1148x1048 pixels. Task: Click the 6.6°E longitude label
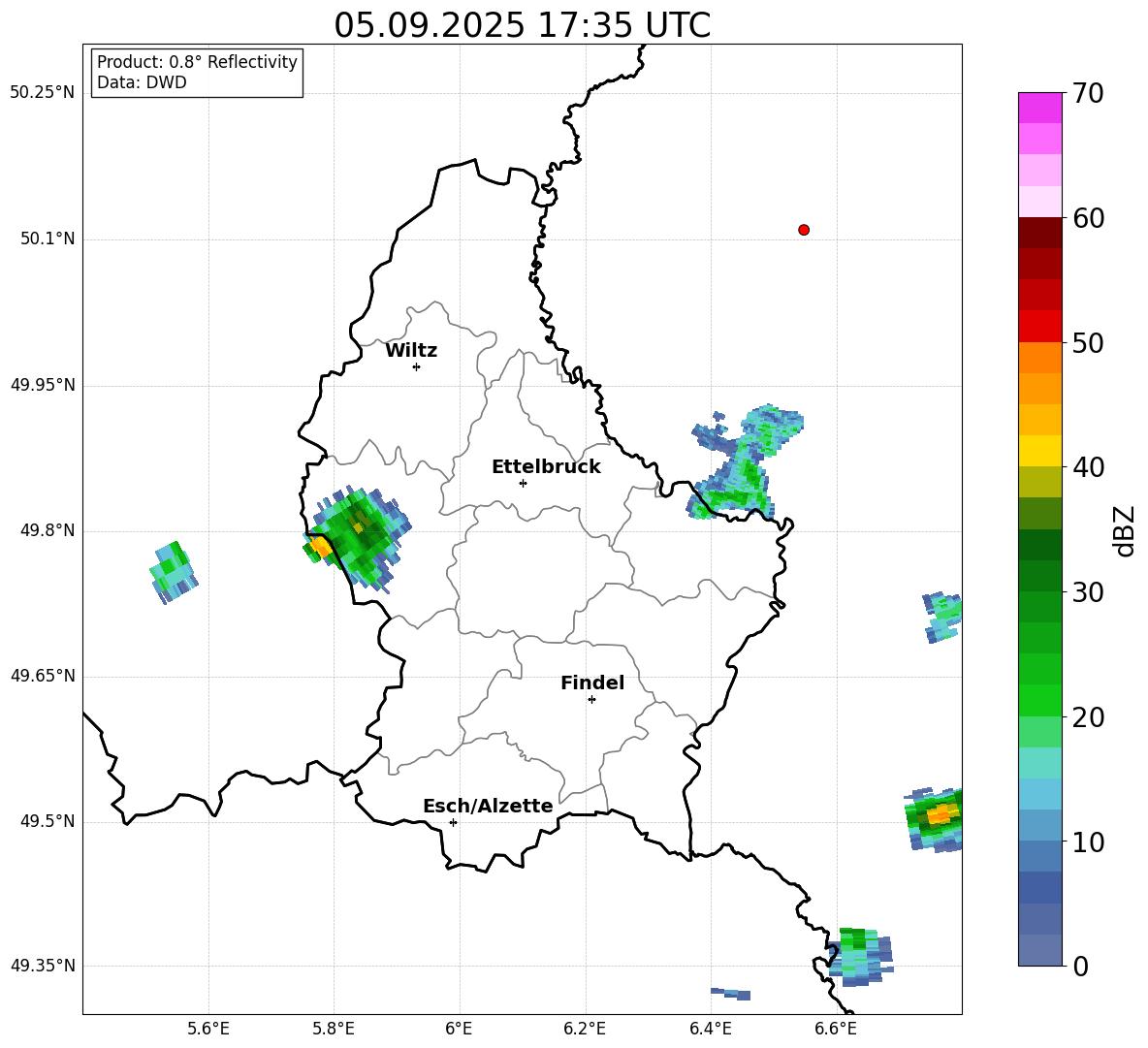(836, 1029)
